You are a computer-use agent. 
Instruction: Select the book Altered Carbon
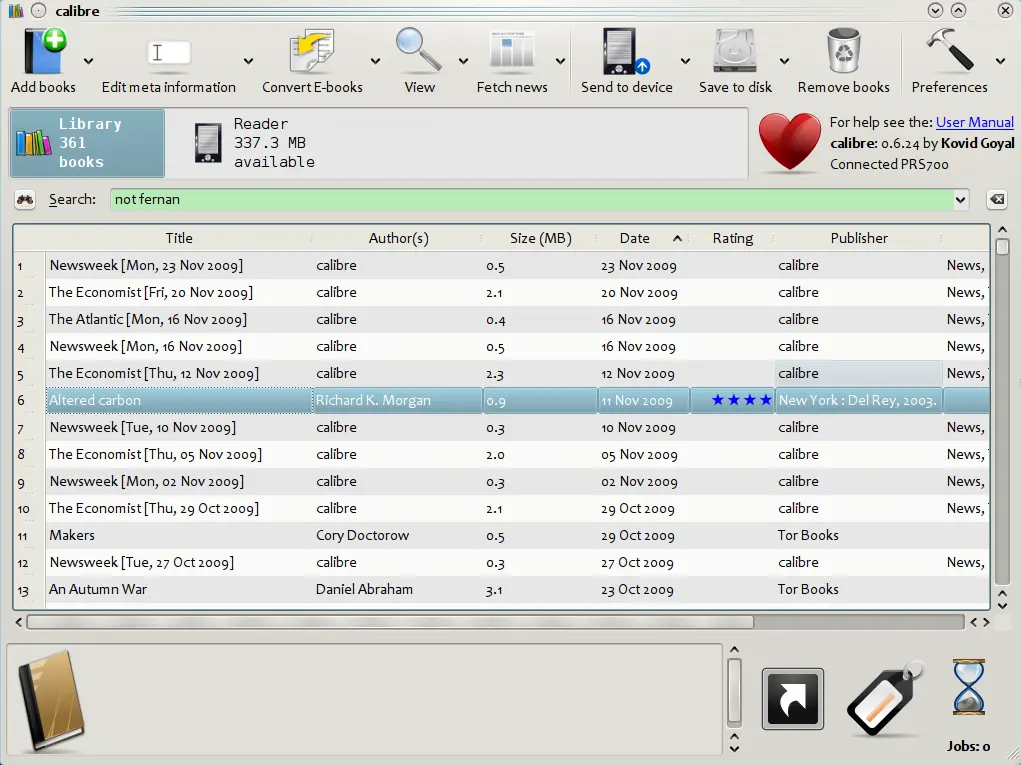pos(180,400)
